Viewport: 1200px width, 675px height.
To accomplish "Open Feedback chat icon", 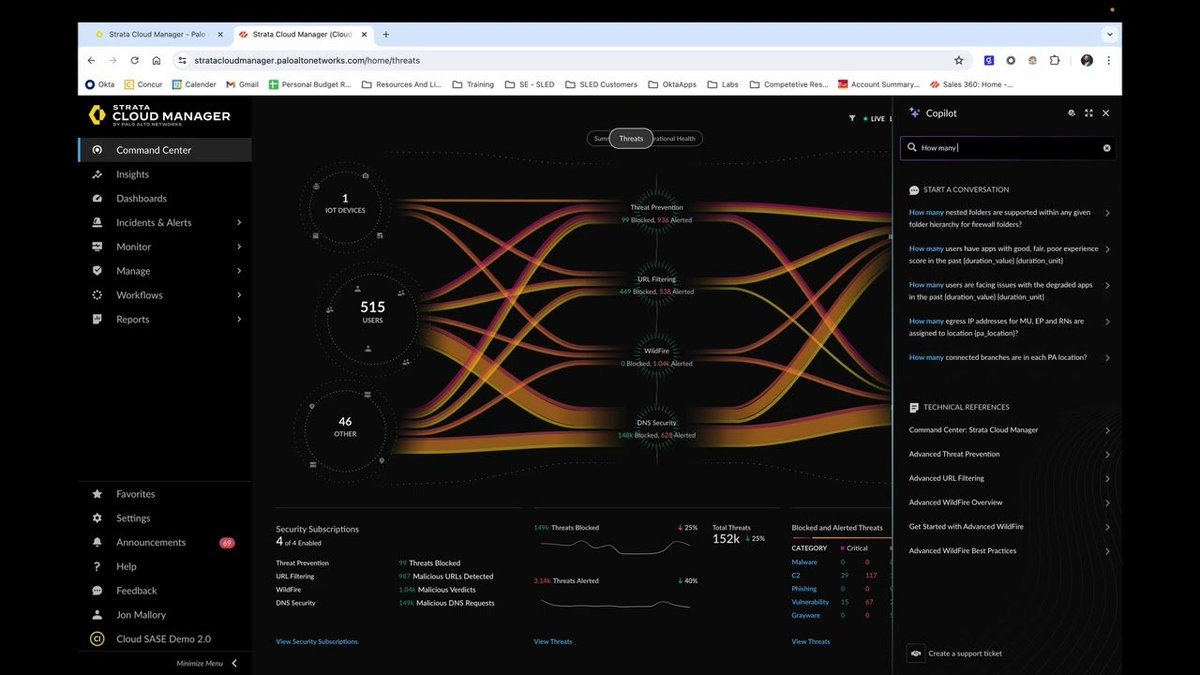I will click(97, 591).
